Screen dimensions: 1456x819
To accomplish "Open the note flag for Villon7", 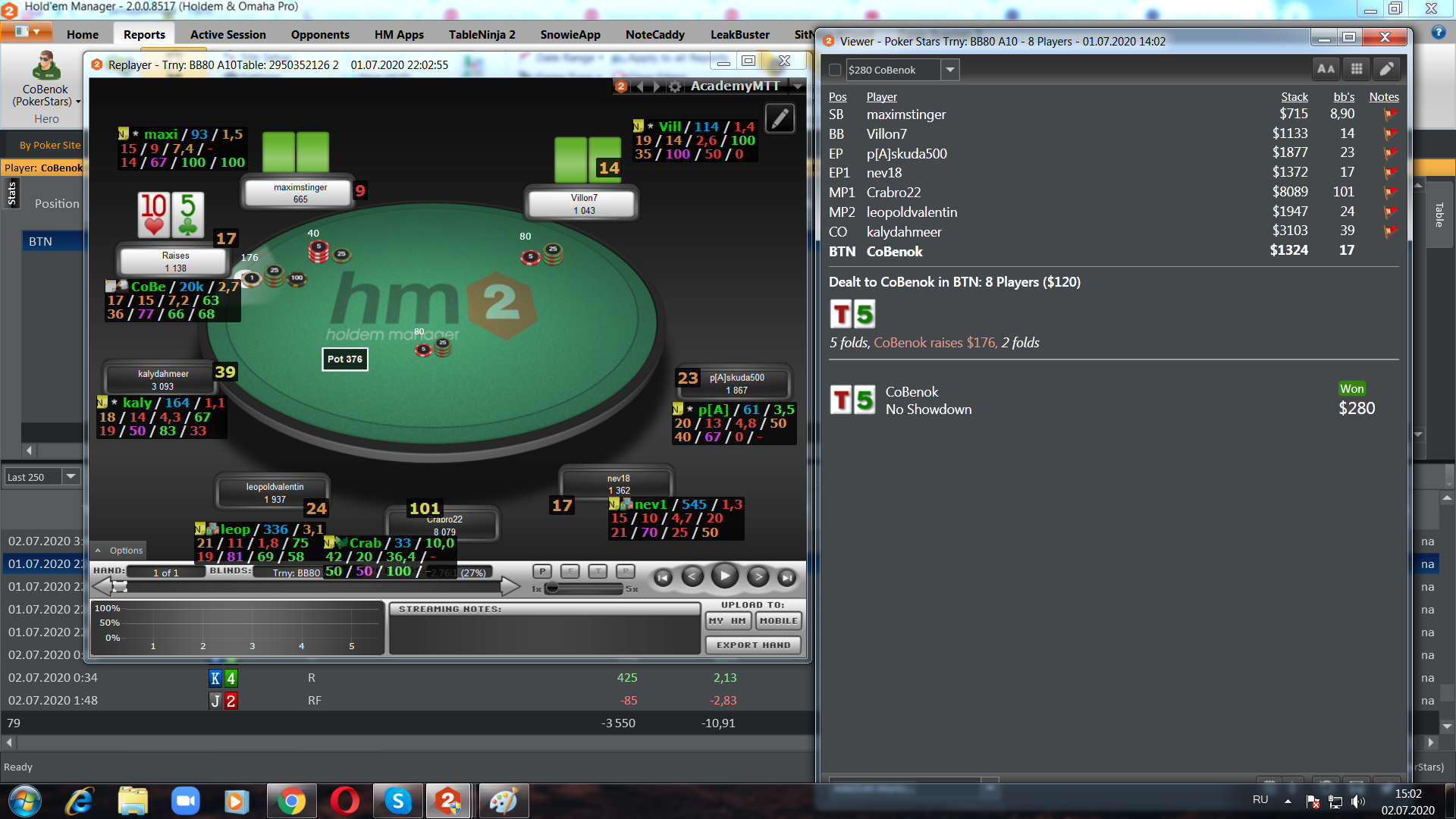I will pos(1391,134).
